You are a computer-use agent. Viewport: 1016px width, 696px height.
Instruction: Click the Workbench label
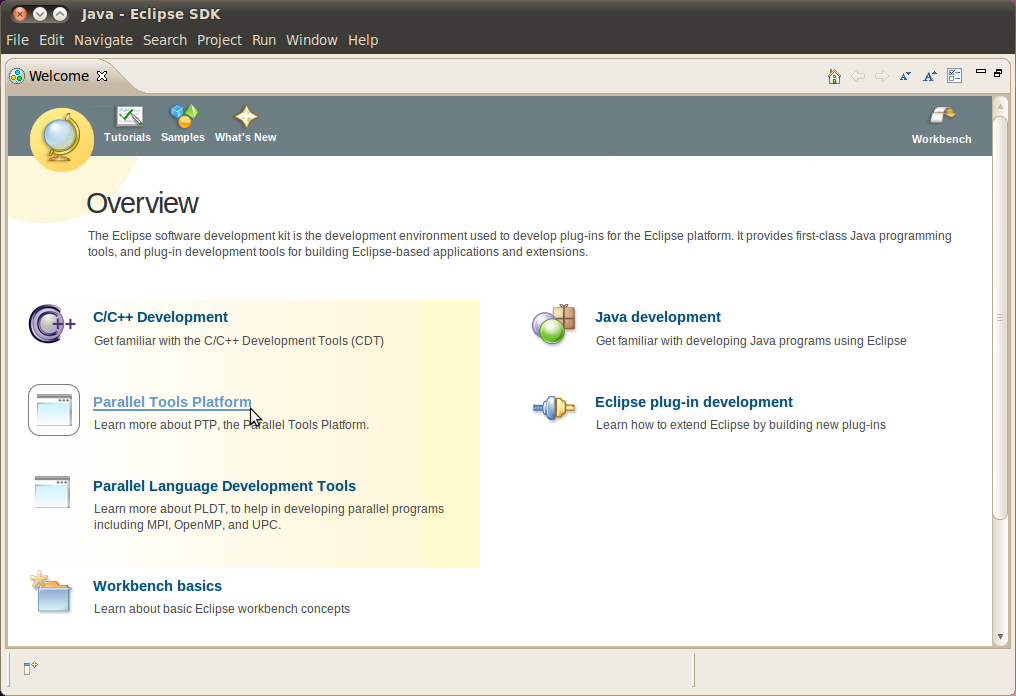(x=941, y=139)
